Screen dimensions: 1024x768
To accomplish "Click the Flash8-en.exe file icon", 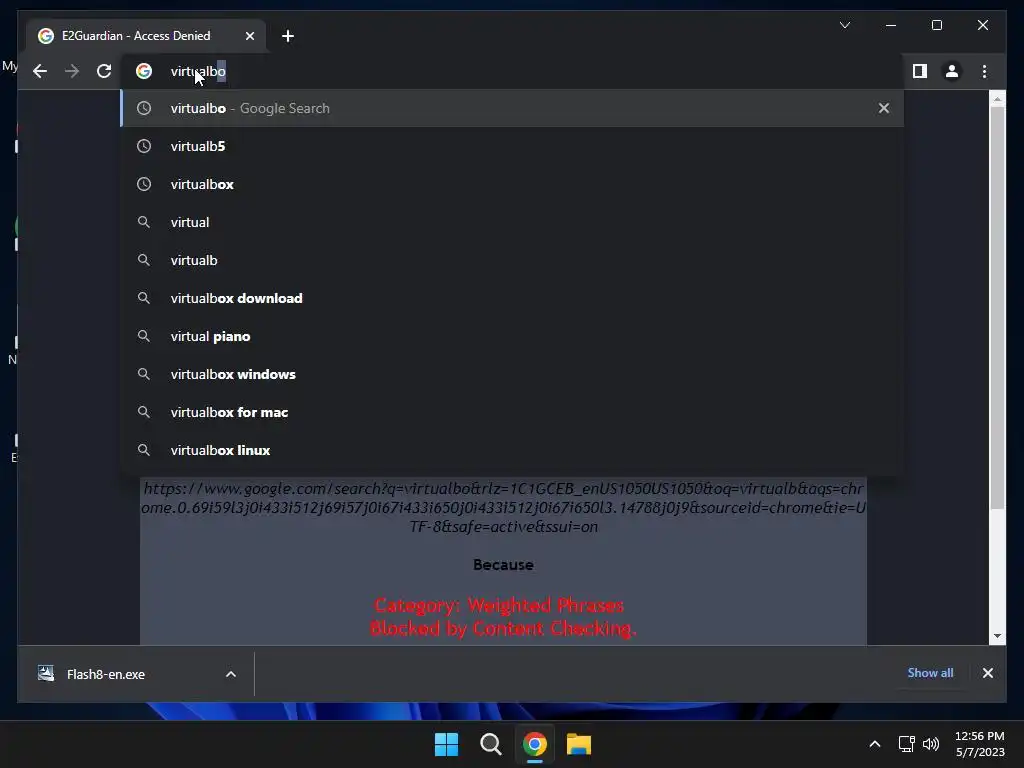I will [x=46, y=673].
